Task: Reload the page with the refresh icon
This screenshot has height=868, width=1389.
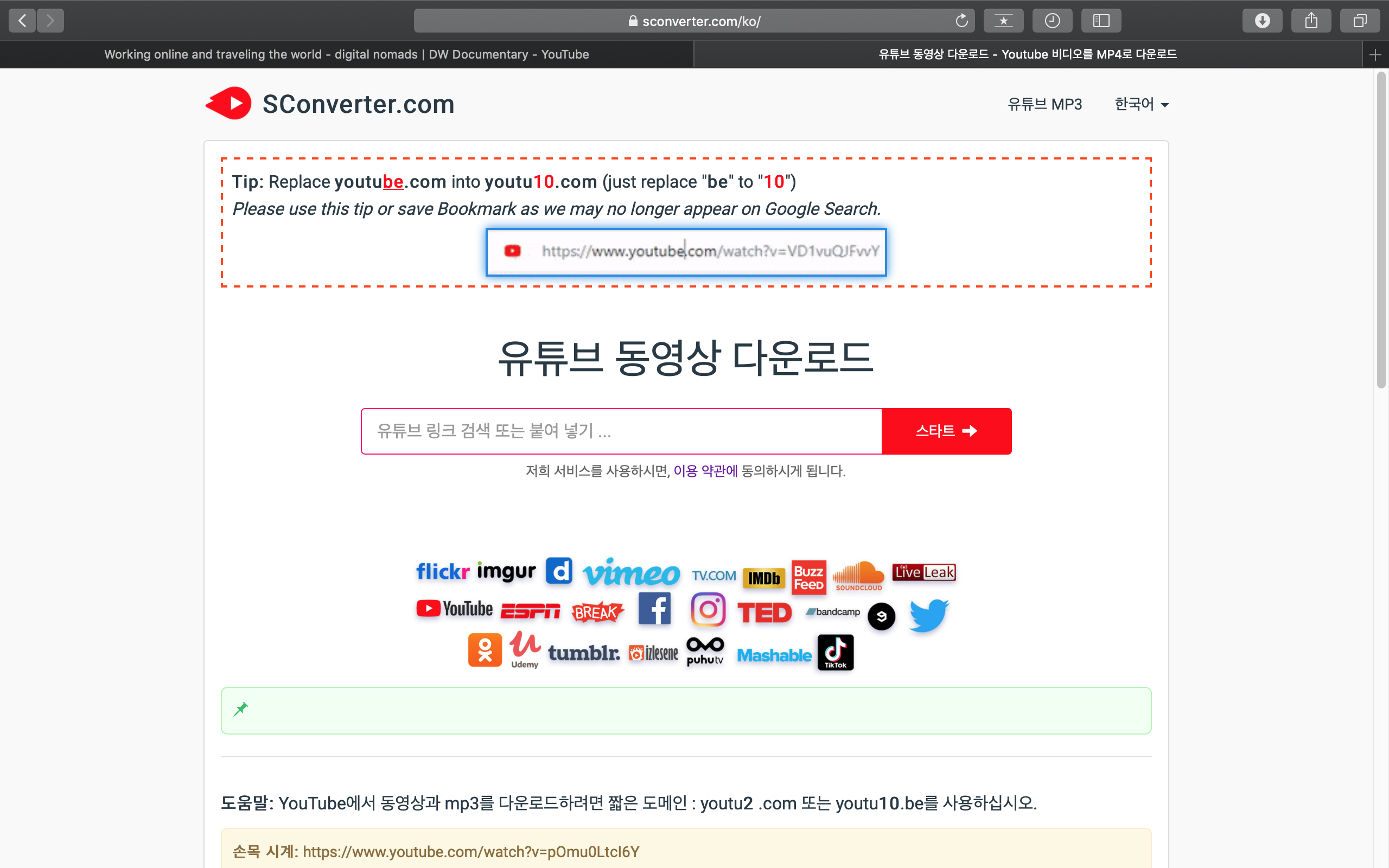Action: 961,21
